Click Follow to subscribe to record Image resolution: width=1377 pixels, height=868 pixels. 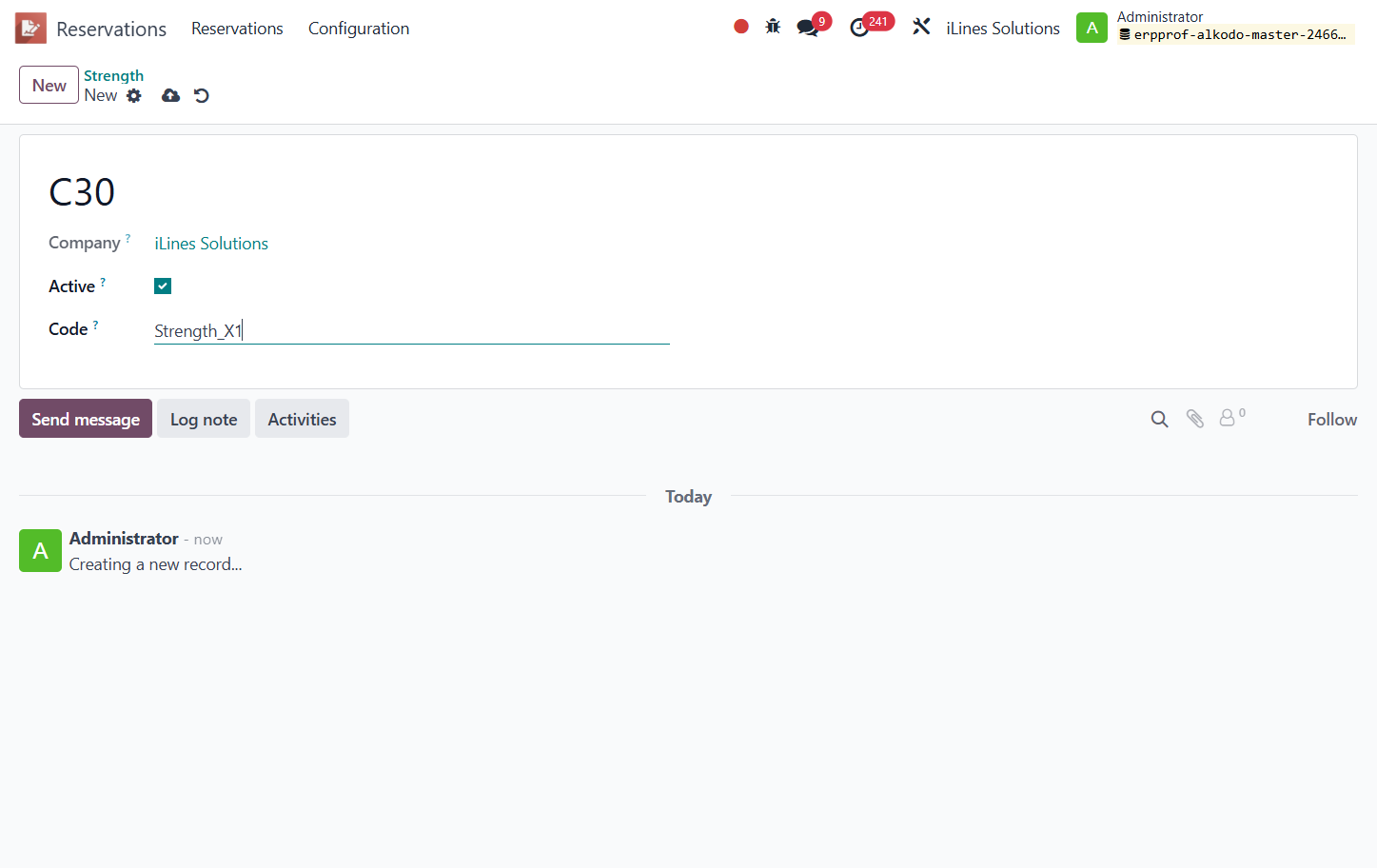pyautogui.click(x=1331, y=419)
